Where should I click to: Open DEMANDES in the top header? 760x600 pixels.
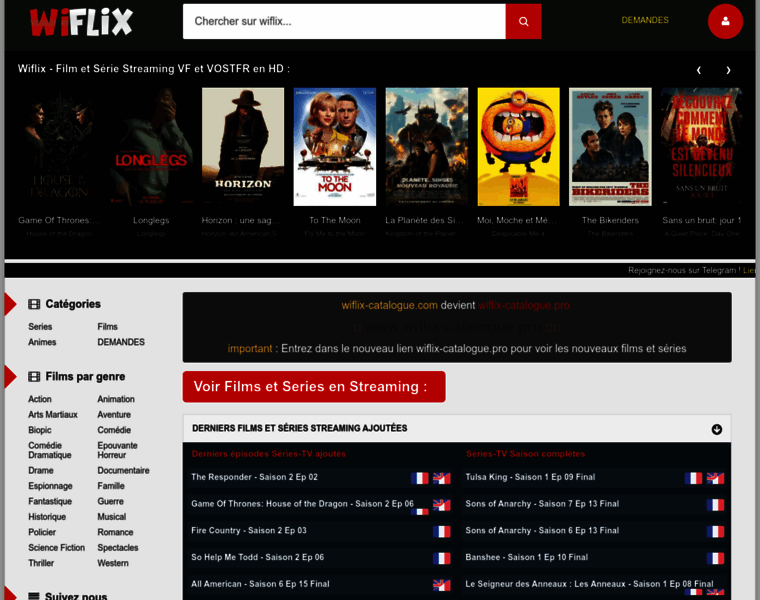coord(645,20)
